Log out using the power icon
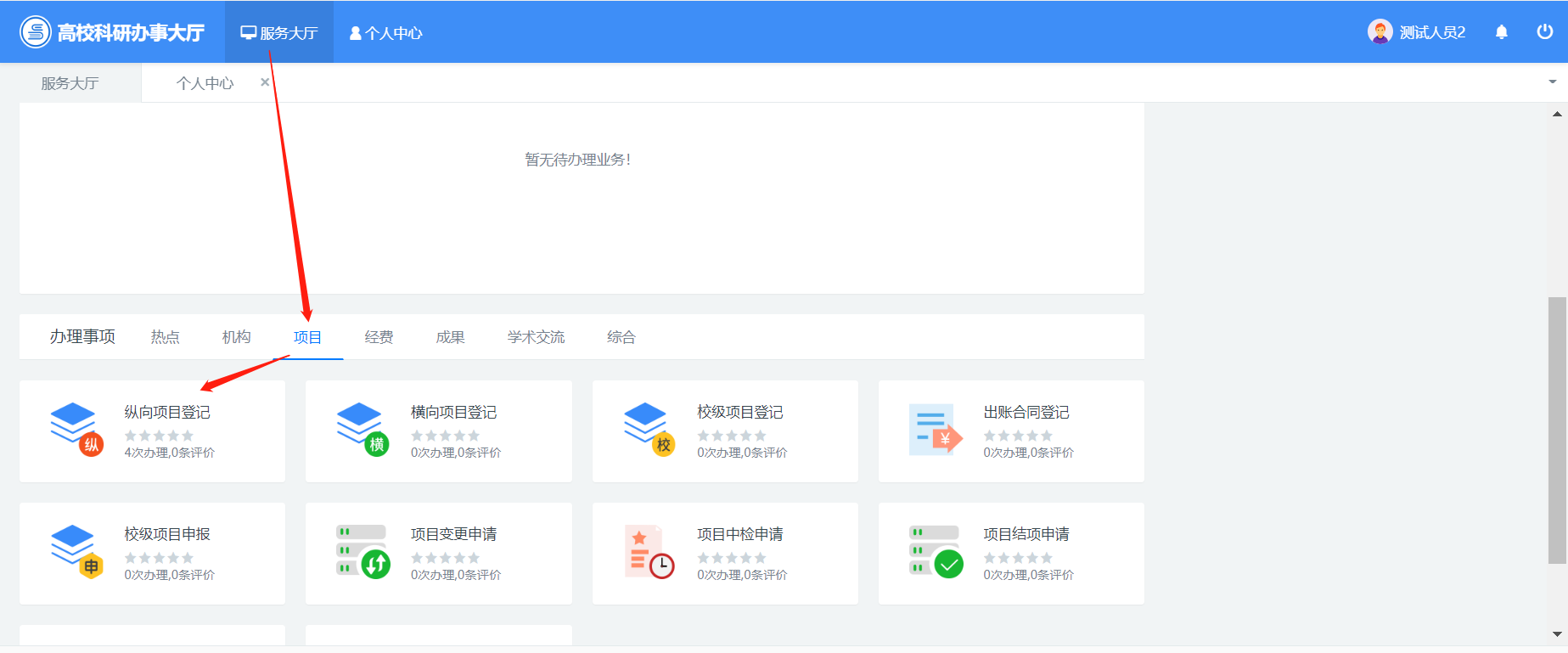This screenshot has width=1568, height=653. (x=1544, y=32)
